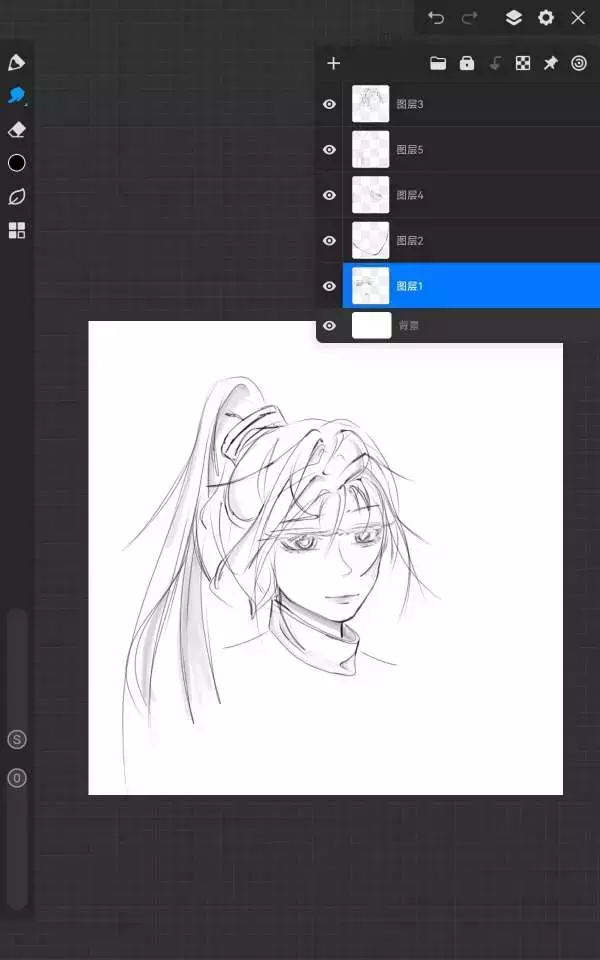This screenshot has height=960, width=600.
Task: Toggle the Layers panel stack icon
Action: tap(513, 18)
